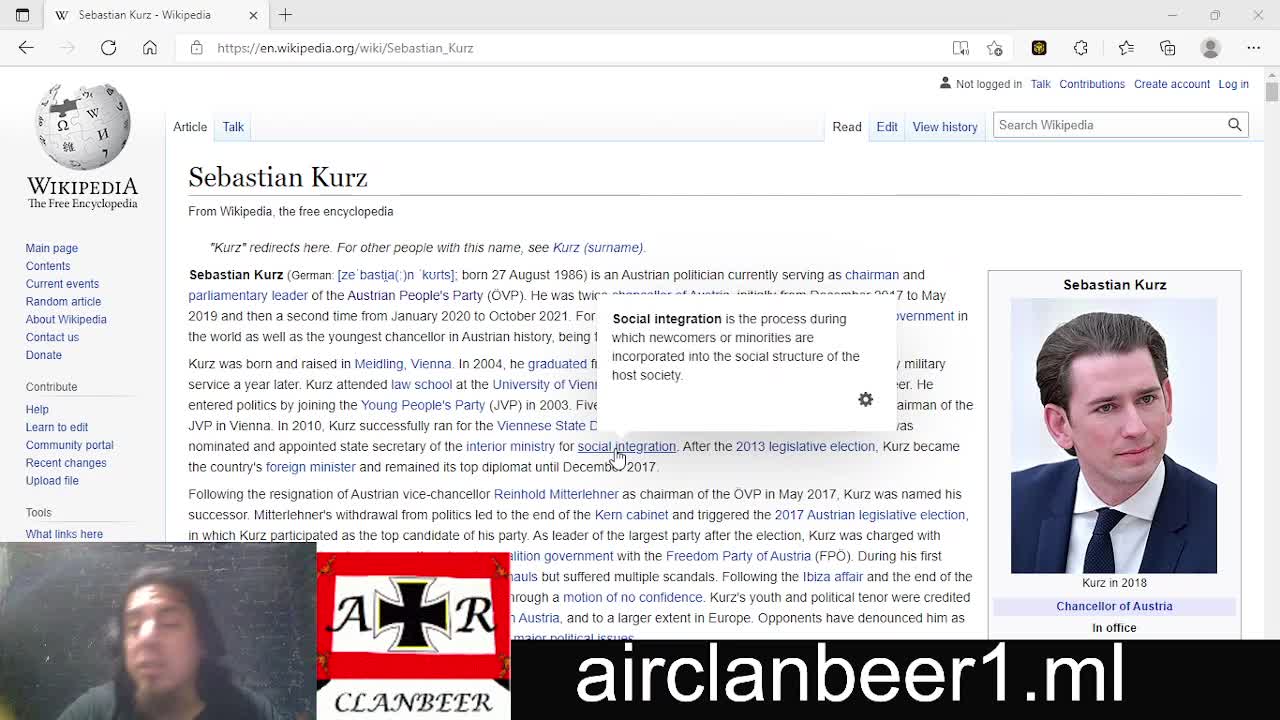Open the parliamentary leader link
Image resolution: width=1280 pixels, height=720 pixels.
click(x=248, y=296)
